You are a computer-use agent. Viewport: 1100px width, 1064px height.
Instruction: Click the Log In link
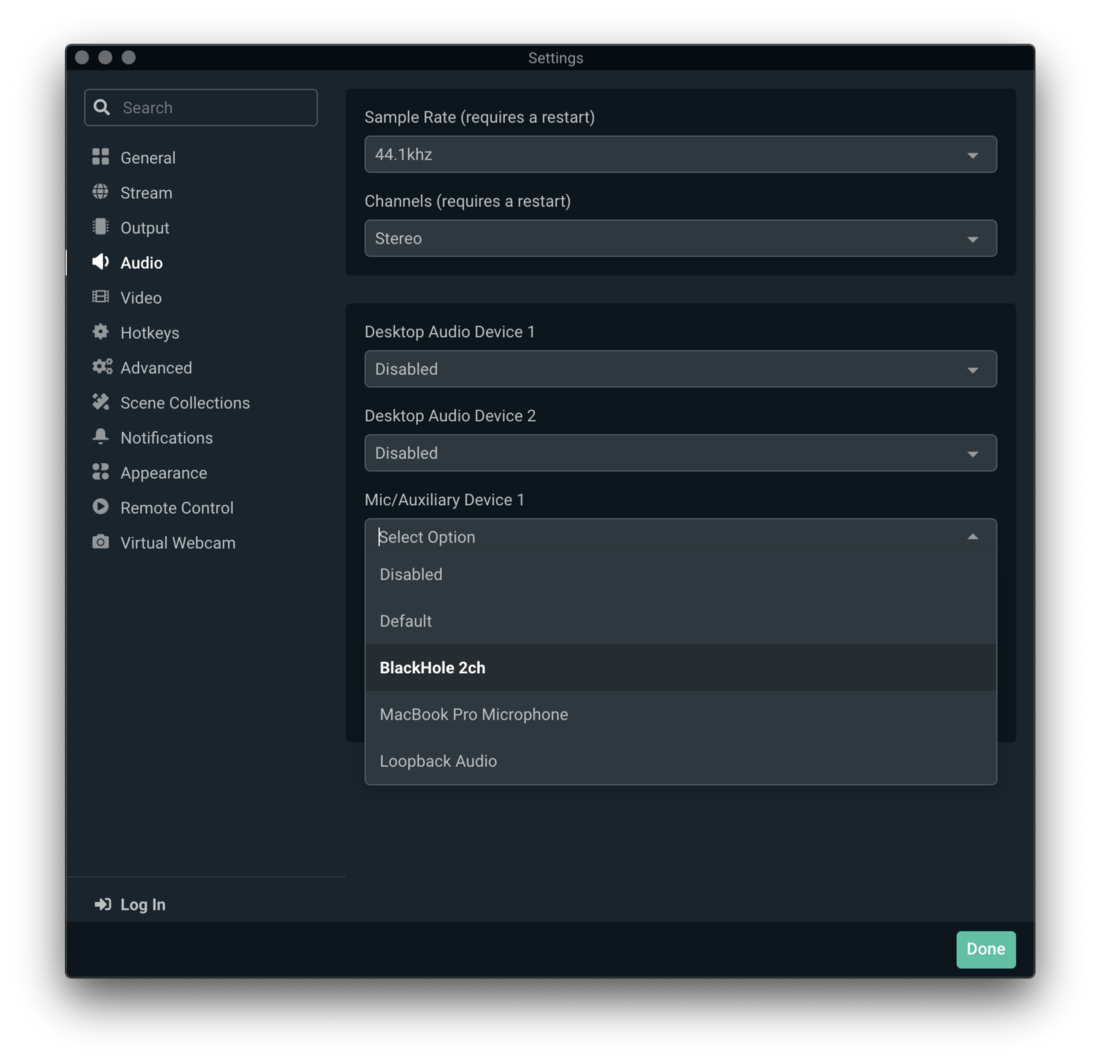[x=143, y=905]
